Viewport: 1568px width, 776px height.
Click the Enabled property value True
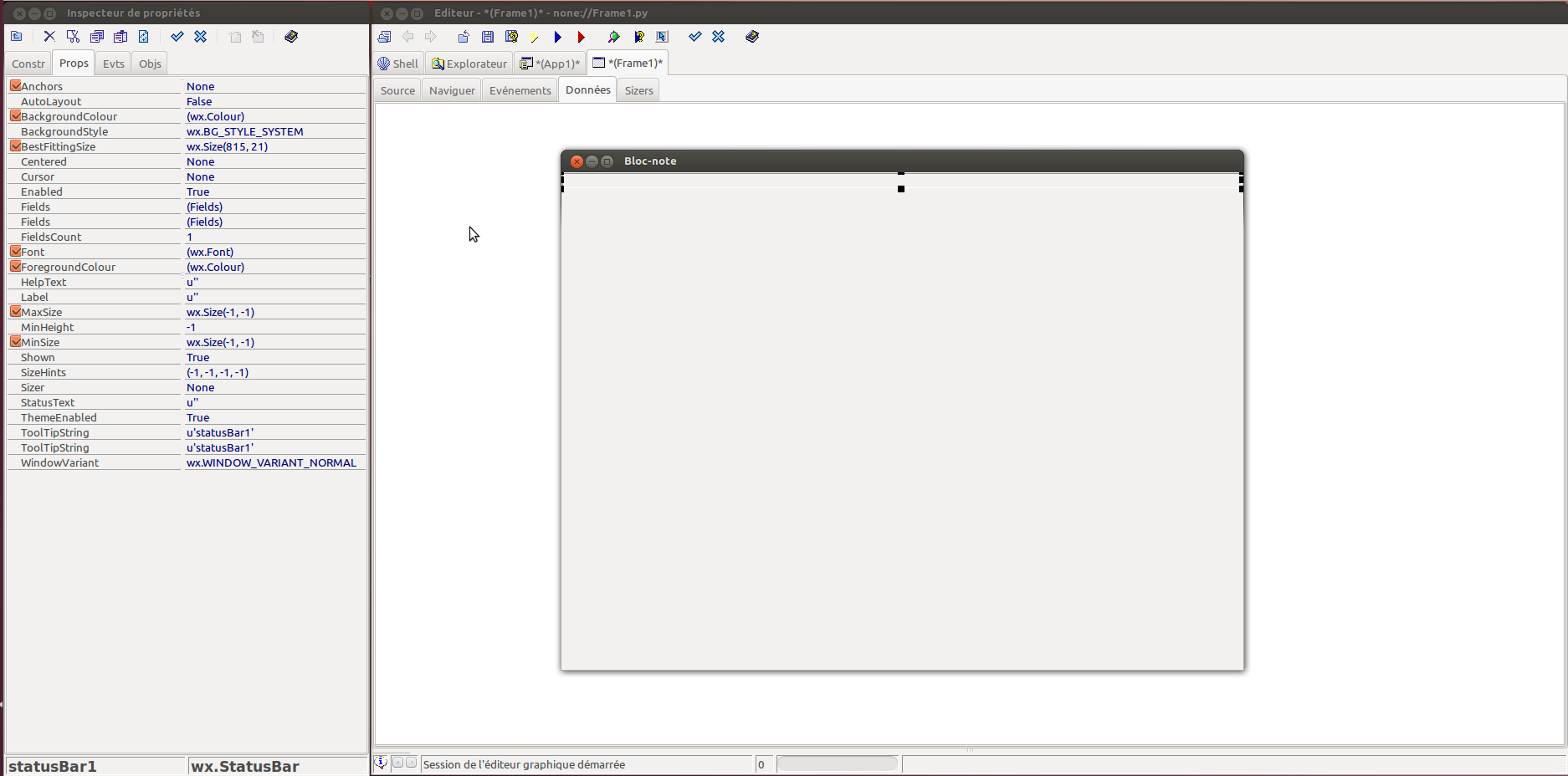pyautogui.click(x=198, y=191)
